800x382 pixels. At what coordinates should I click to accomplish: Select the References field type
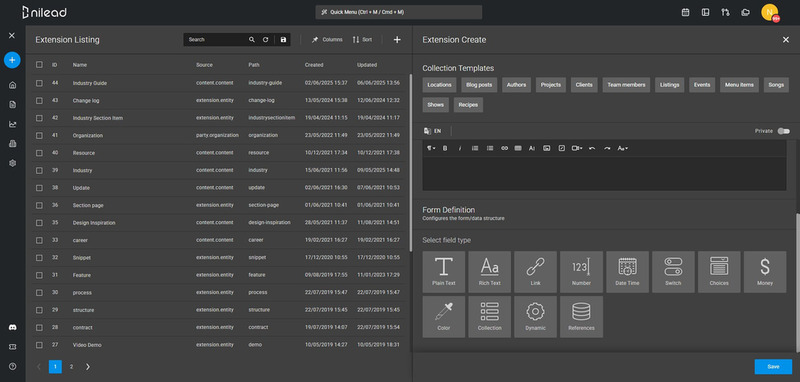[582, 317]
